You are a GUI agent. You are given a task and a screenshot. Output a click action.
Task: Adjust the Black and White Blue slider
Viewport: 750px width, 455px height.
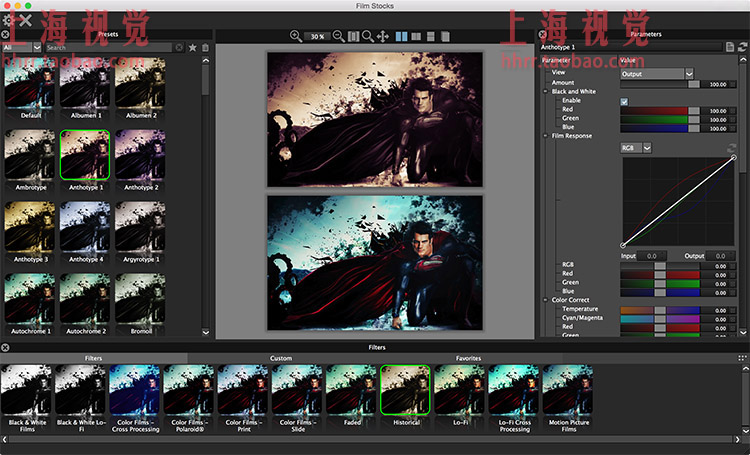click(x=660, y=128)
